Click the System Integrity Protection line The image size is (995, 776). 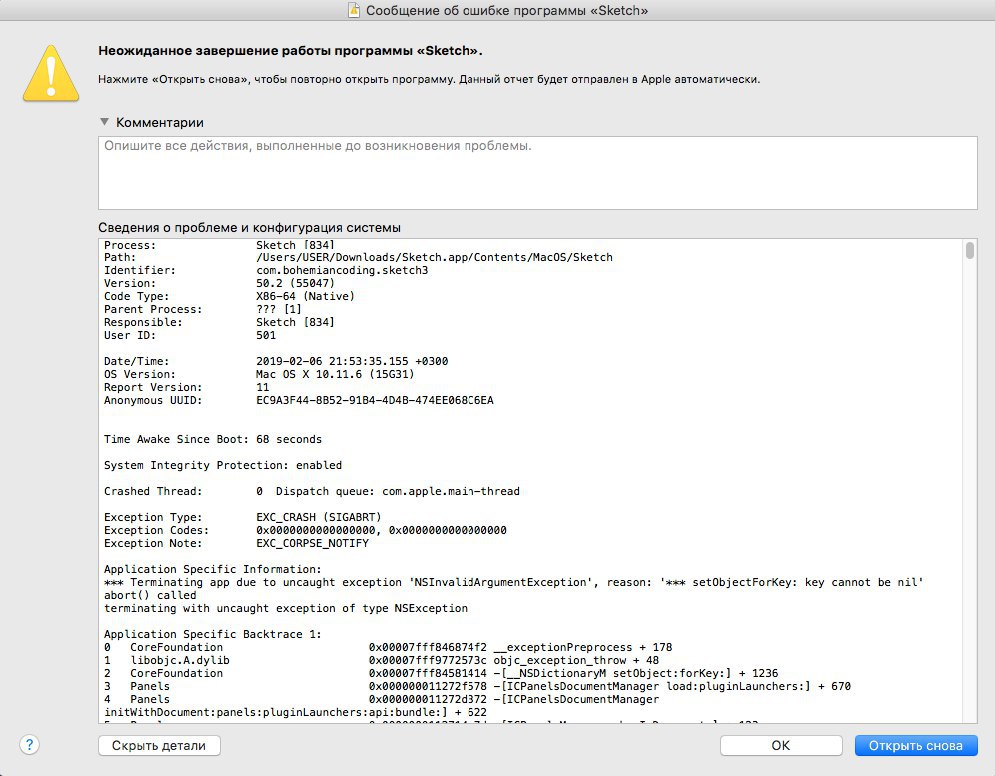click(x=223, y=465)
